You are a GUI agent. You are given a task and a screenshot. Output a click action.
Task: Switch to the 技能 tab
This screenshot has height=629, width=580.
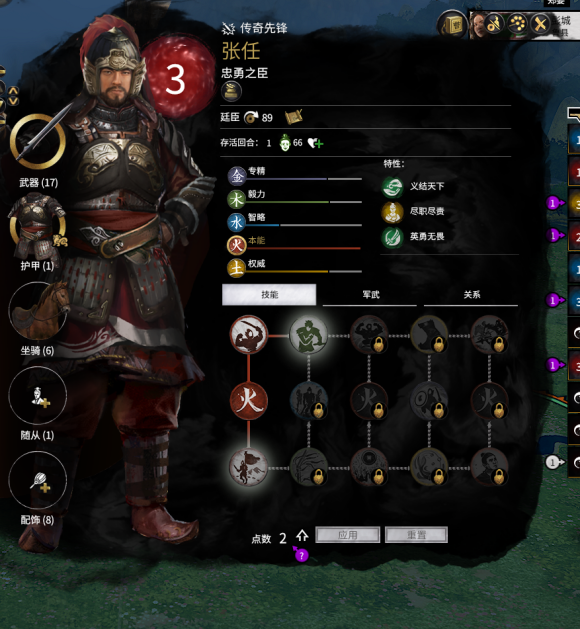pos(269,295)
